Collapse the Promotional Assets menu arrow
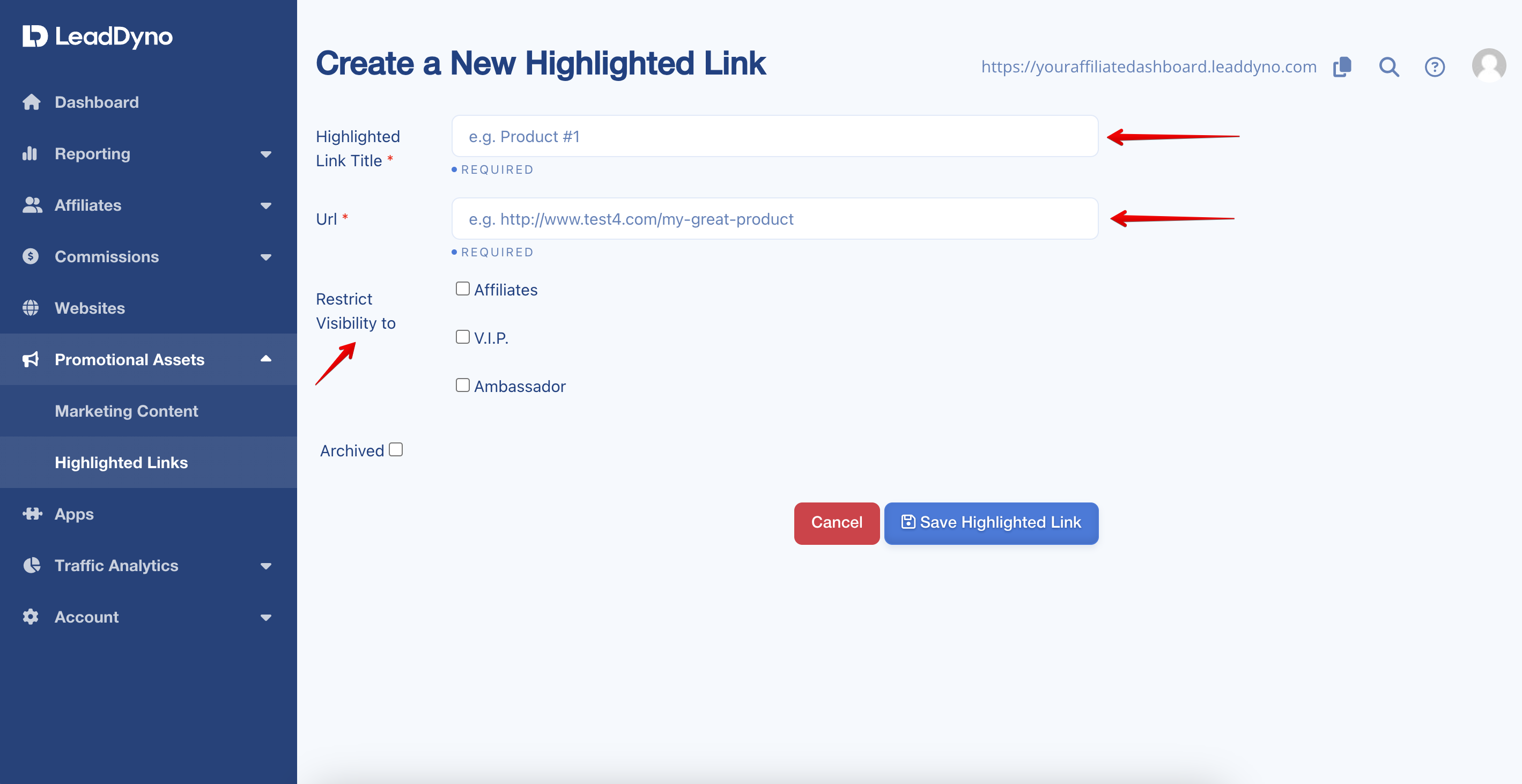Image resolution: width=1522 pixels, height=784 pixels. [x=266, y=359]
